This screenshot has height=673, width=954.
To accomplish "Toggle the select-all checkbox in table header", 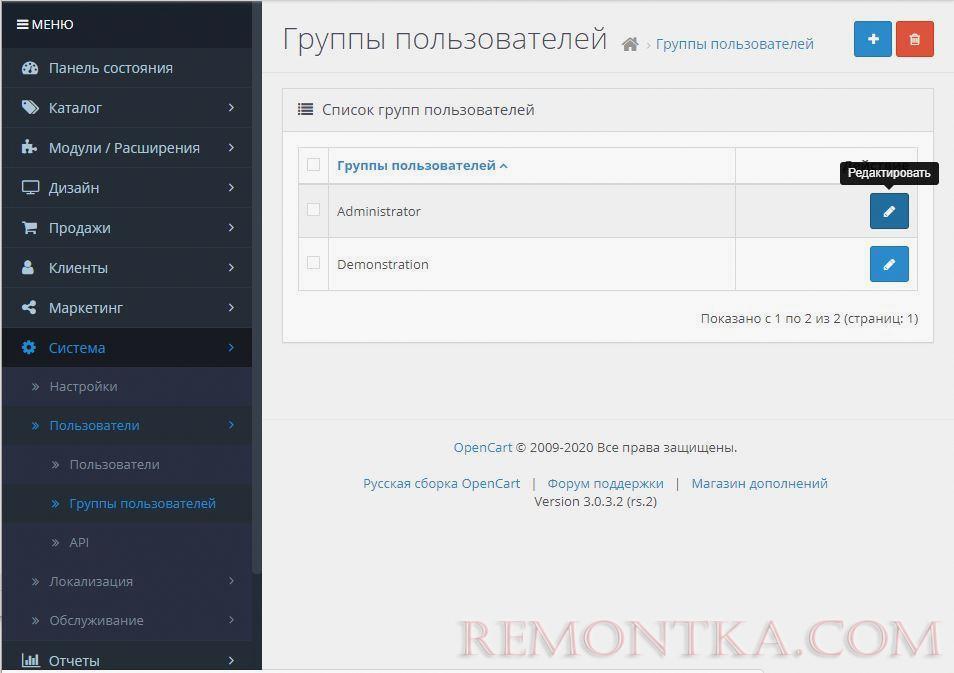I will click(313, 164).
